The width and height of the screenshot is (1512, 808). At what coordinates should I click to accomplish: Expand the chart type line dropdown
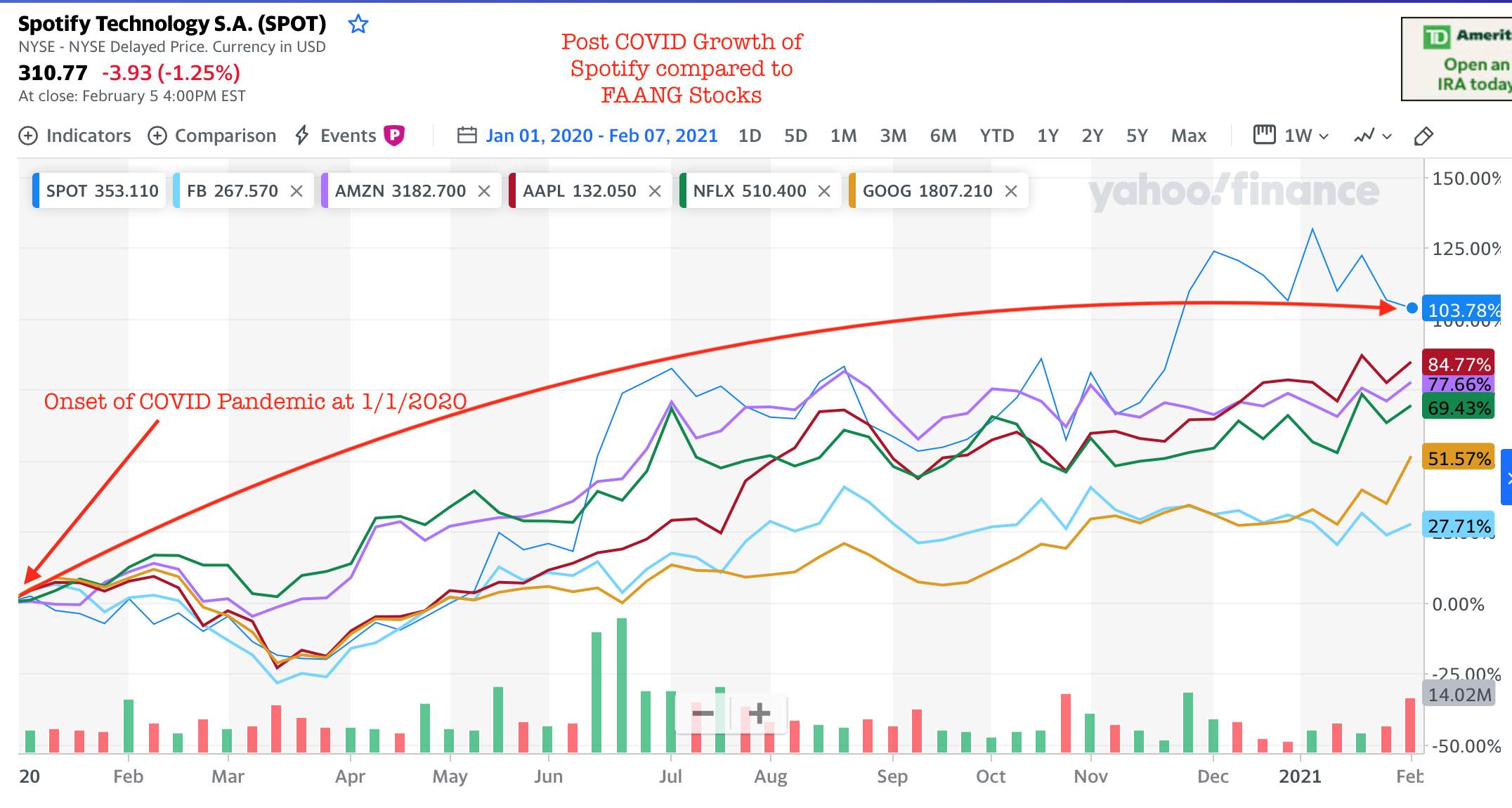[x=1373, y=136]
